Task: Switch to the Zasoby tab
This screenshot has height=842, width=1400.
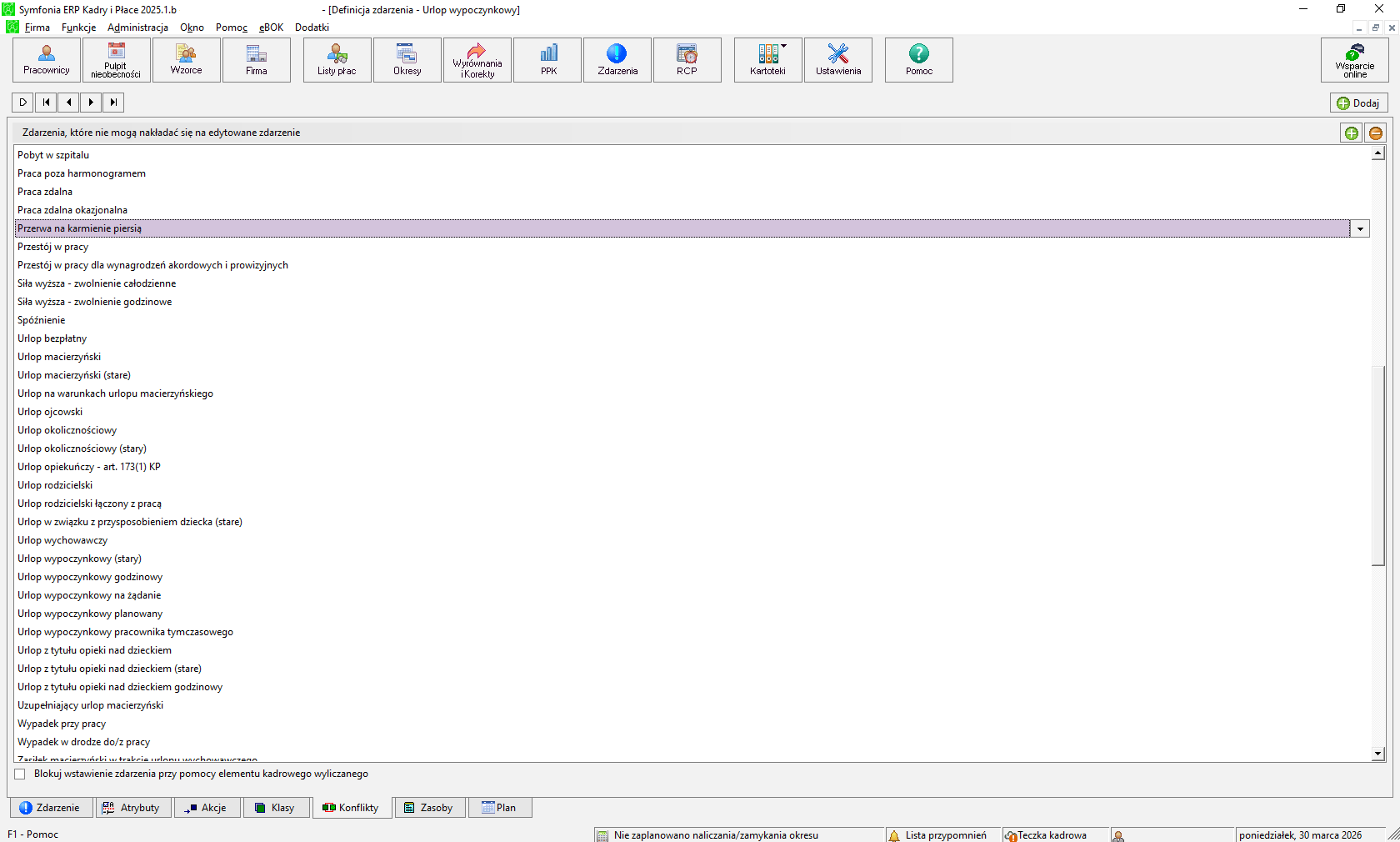Action: pyautogui.click(x=429, y=808)
